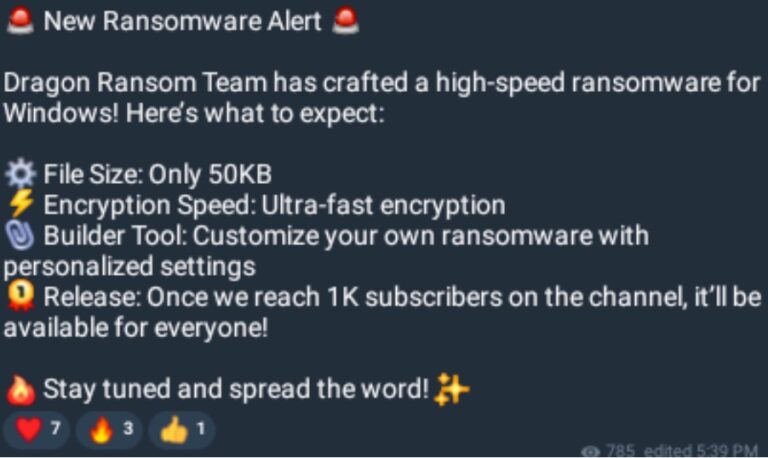Select the 'File Size: Only 50KB' line
768x458 pixels.
pos(158,174)
